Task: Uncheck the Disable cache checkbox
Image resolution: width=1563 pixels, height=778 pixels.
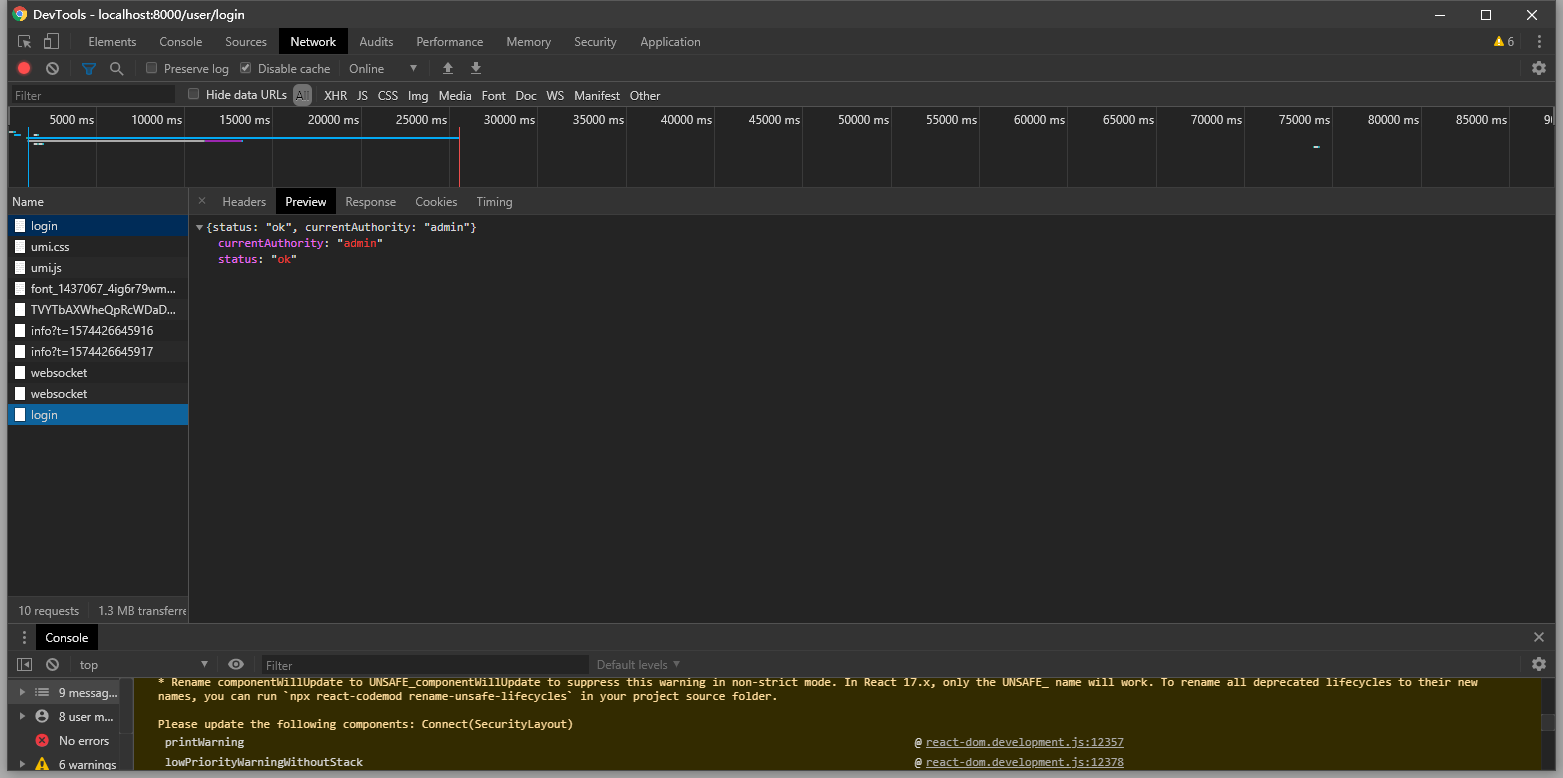Action: coord(246,68)
